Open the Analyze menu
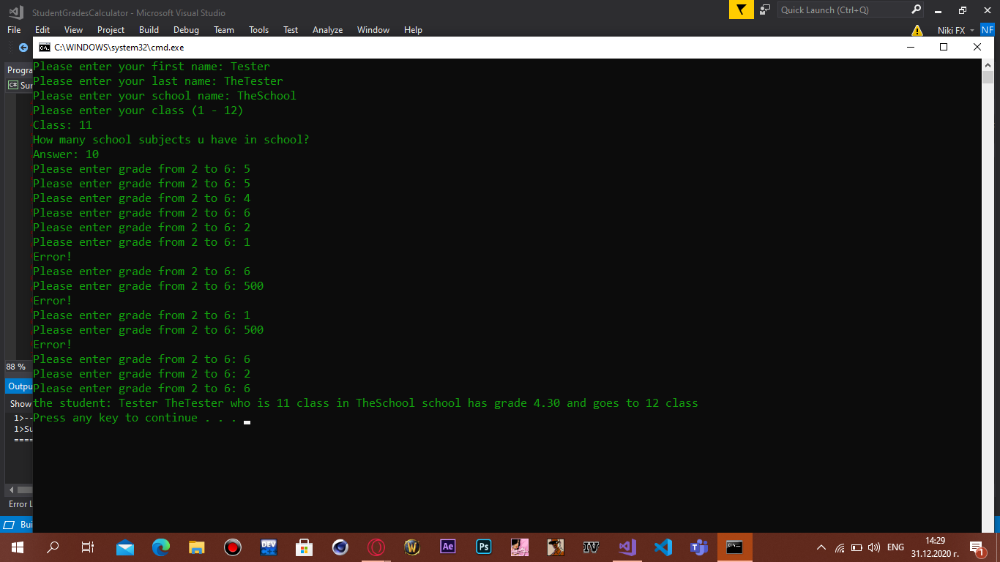Viewport: 1000px width, 562px height. pos(327,30)
